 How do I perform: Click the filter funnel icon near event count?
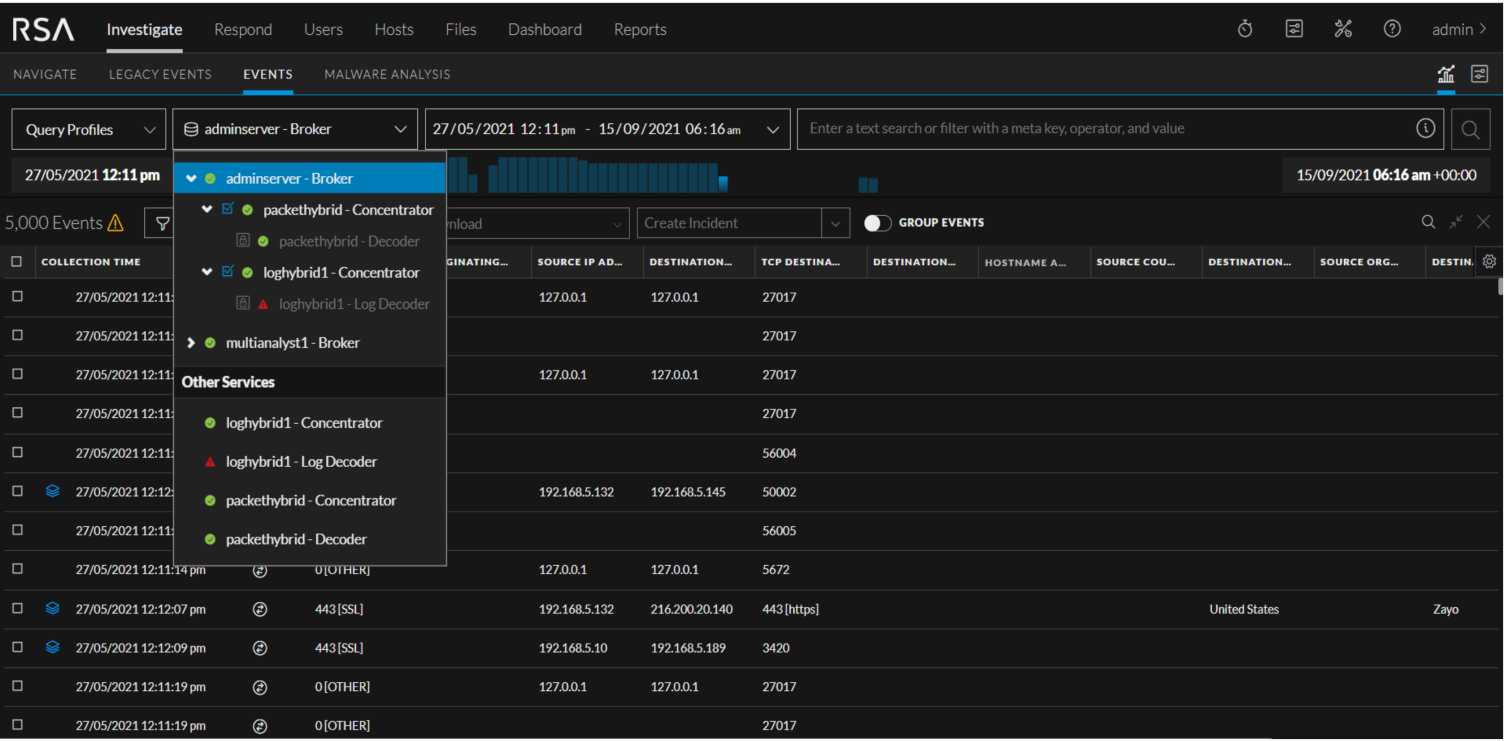pyautogui.click(x=161, y=223)
